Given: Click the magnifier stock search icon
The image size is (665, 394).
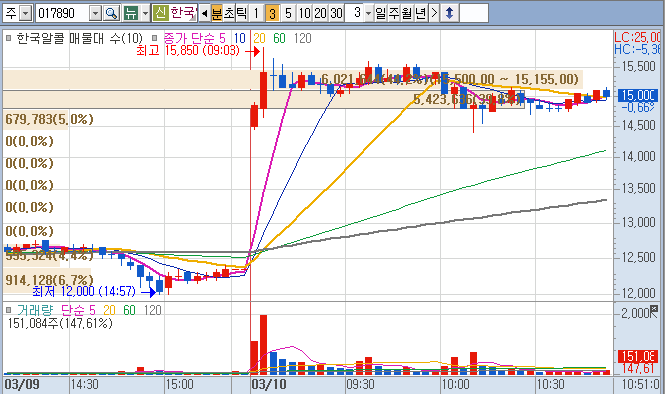Looking at the screenshot, I should (112, 13).
